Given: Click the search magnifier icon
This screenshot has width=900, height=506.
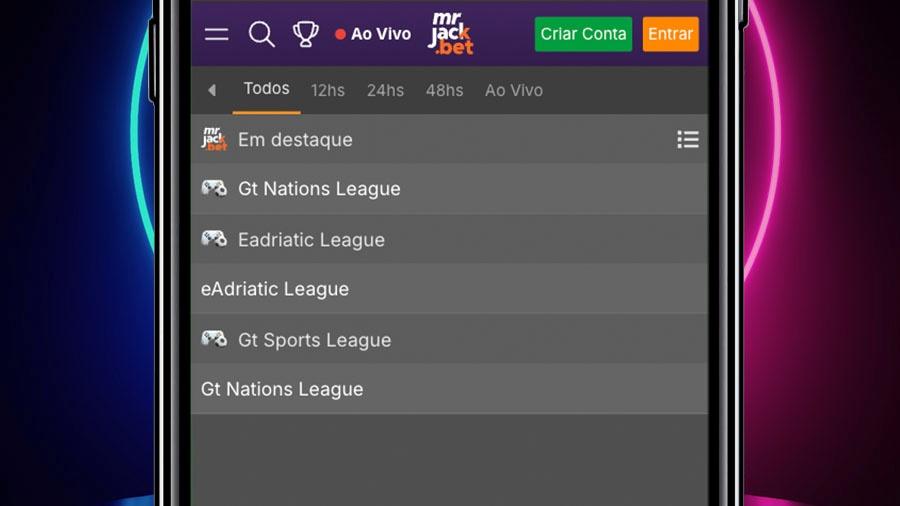Looking at the screenshot, I should click(261, 34).
